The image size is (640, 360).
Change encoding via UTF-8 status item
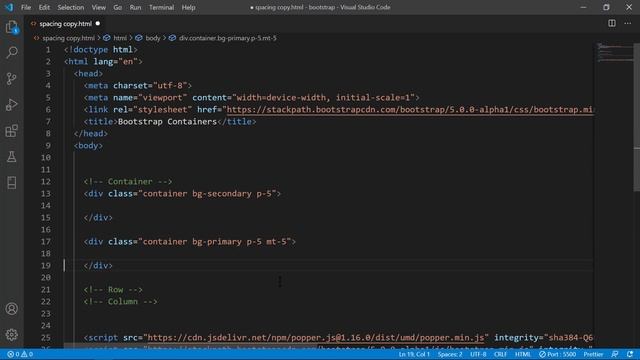tap(478, 354)
